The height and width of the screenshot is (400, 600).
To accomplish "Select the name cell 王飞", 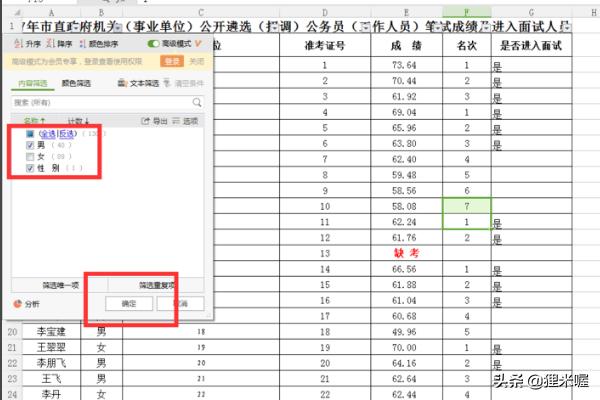I will click(51, 379).
